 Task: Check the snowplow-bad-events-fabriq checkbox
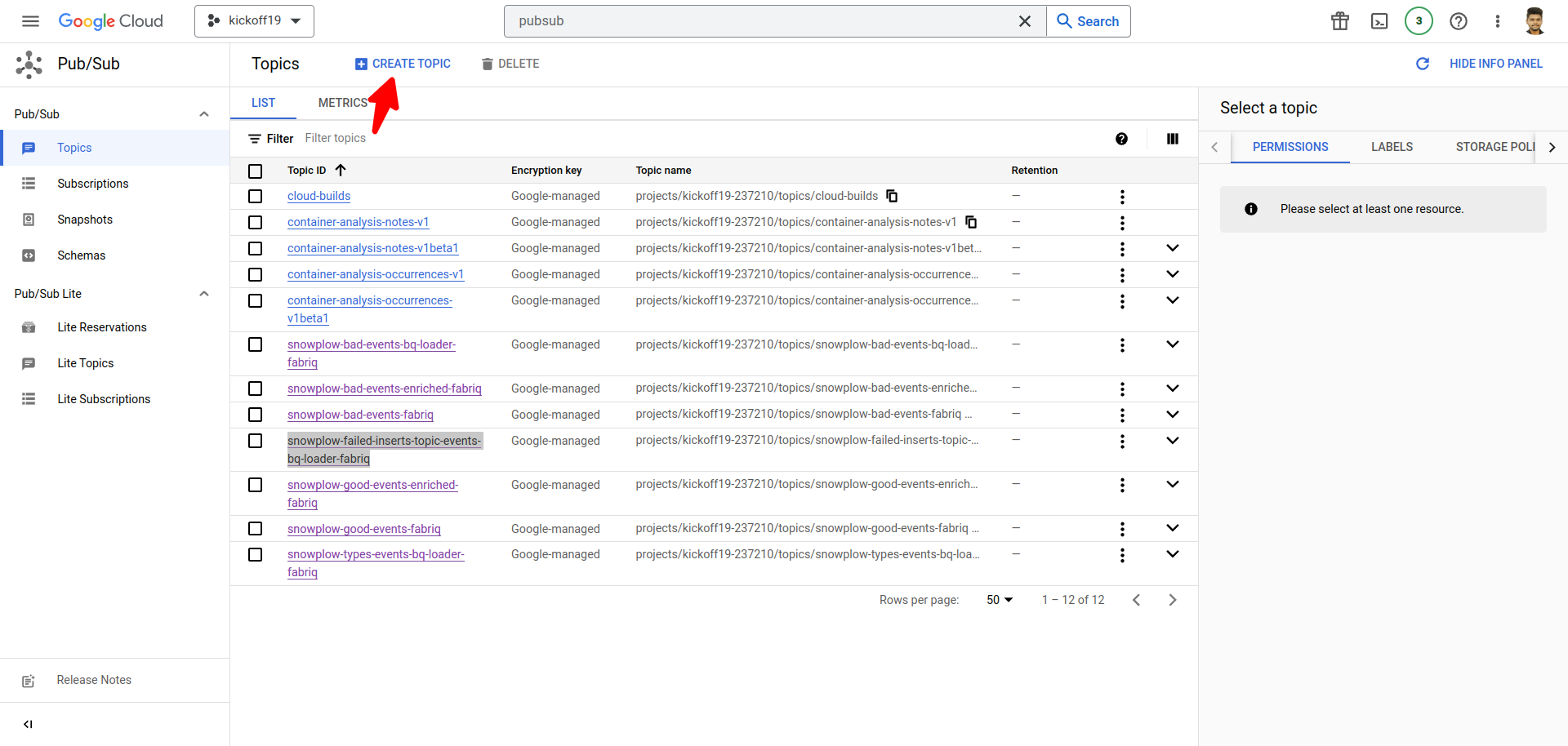click(x=256, y=415)
